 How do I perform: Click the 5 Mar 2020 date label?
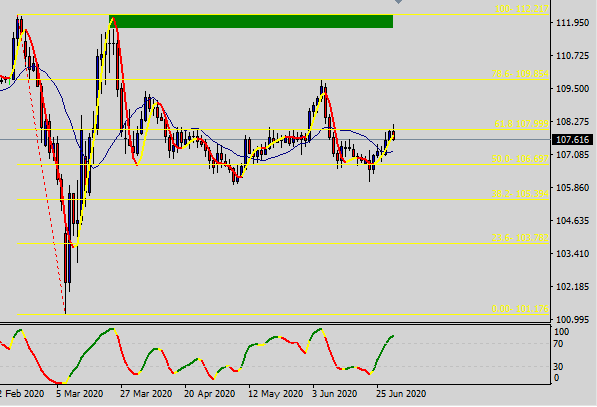click(x=79, y=394)
